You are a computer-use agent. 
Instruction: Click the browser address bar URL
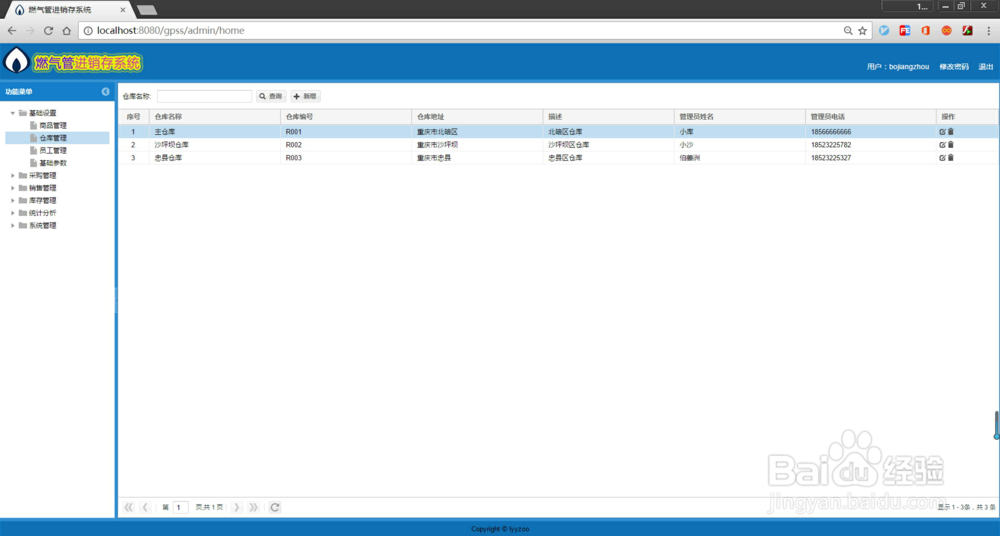(170, 31)
